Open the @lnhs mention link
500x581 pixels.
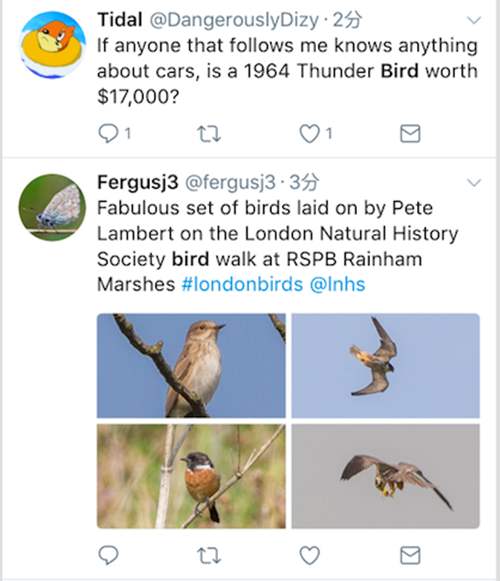(337, 285)
